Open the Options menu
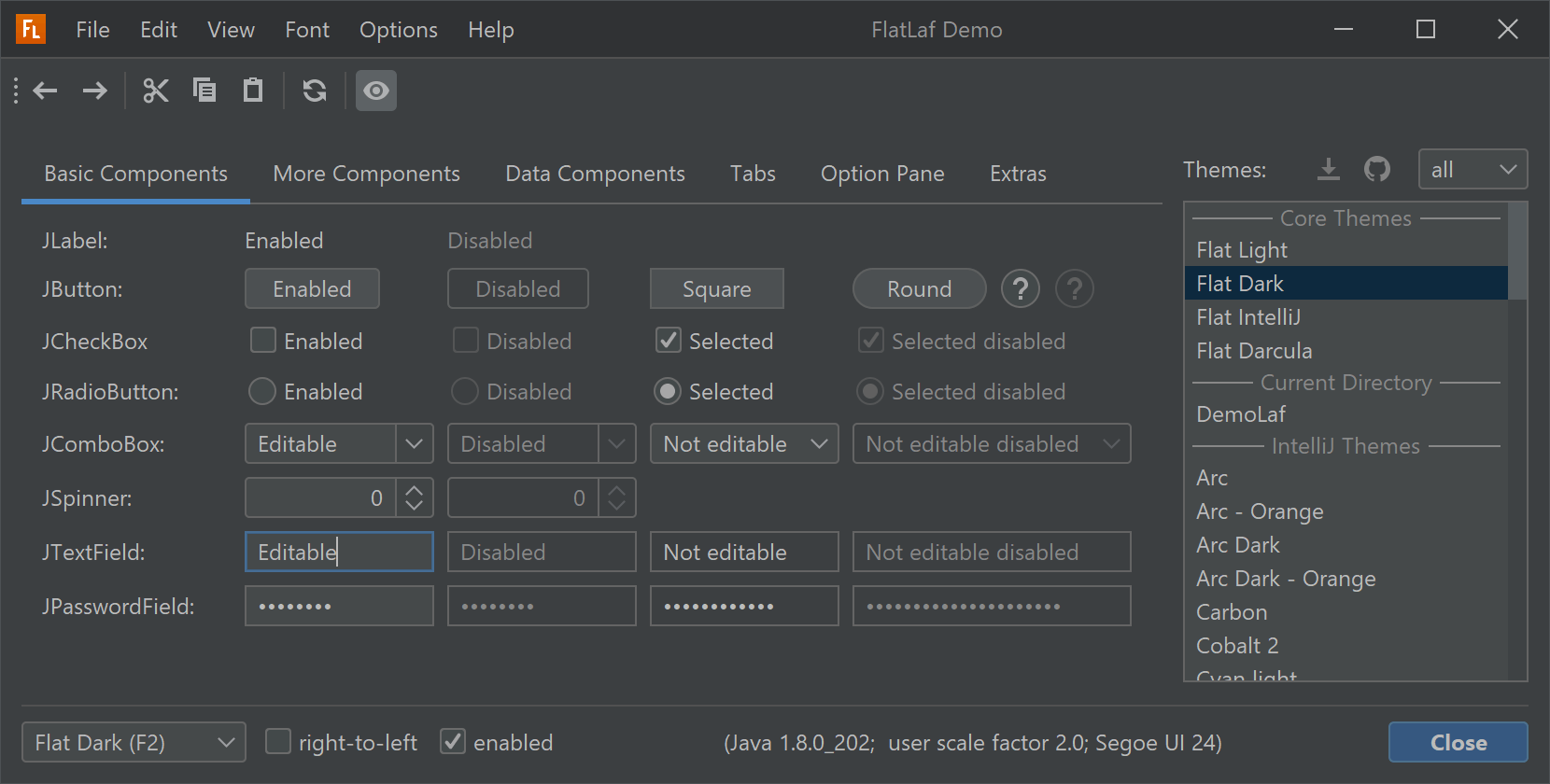 pyautogui.click(x=398, y=30)
